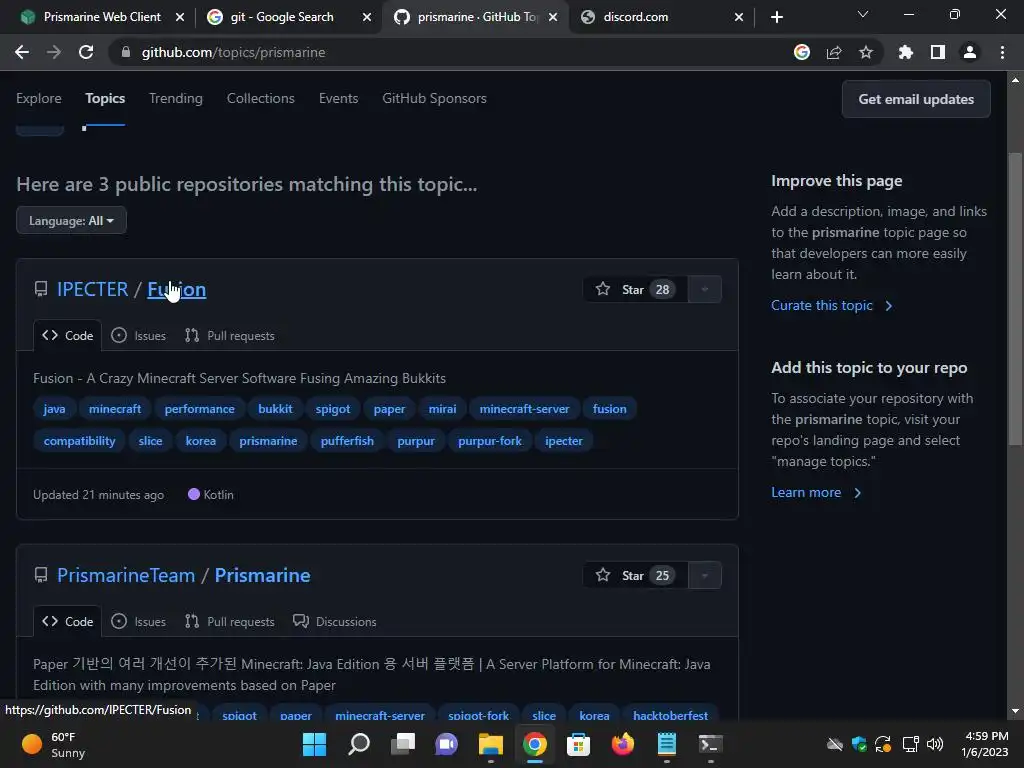
Task: Open the Chrome profile avatar icon
Action: coord(970,52)
